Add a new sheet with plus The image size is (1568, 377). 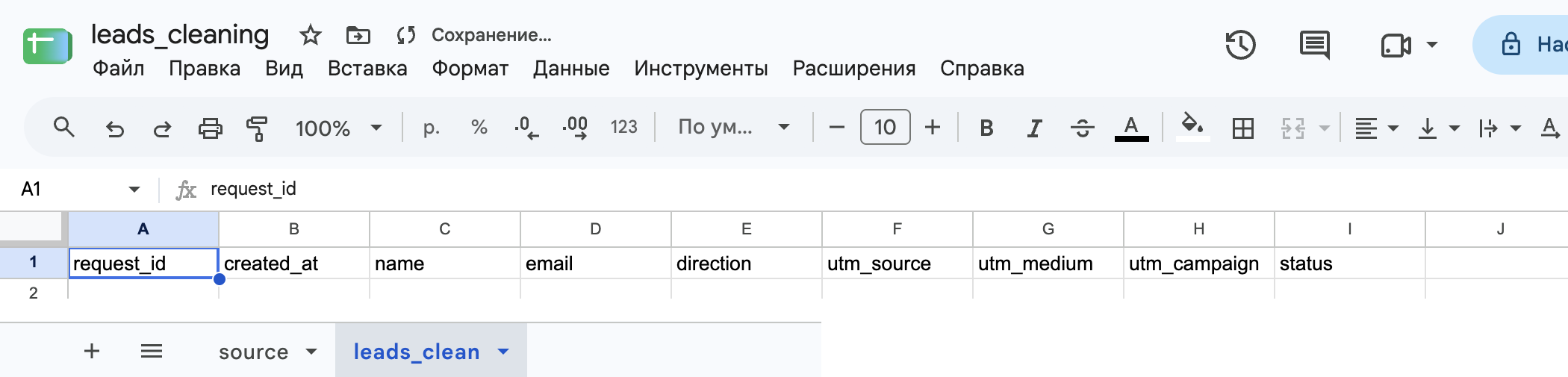tap(92, 351)
